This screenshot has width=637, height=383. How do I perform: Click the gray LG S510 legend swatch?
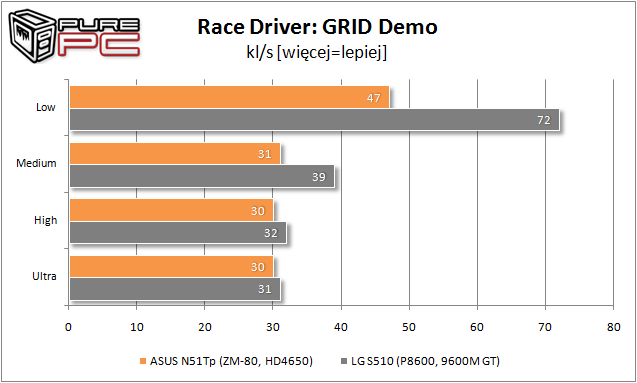coord(343,361)
